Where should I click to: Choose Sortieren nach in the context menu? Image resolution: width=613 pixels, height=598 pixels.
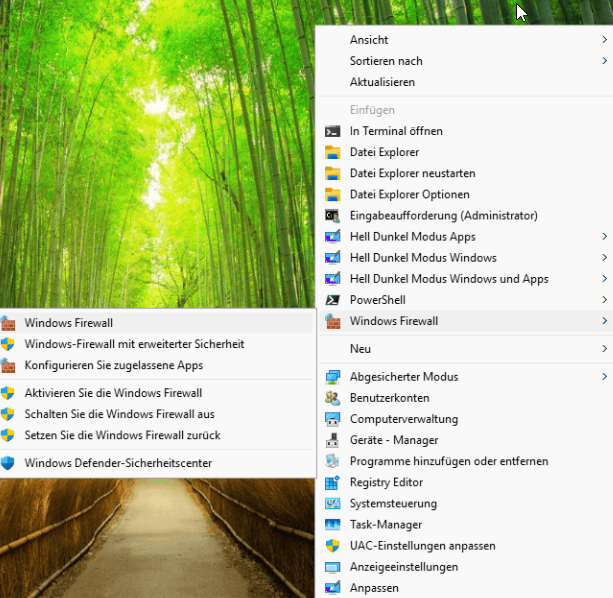[x=466, y=61]
